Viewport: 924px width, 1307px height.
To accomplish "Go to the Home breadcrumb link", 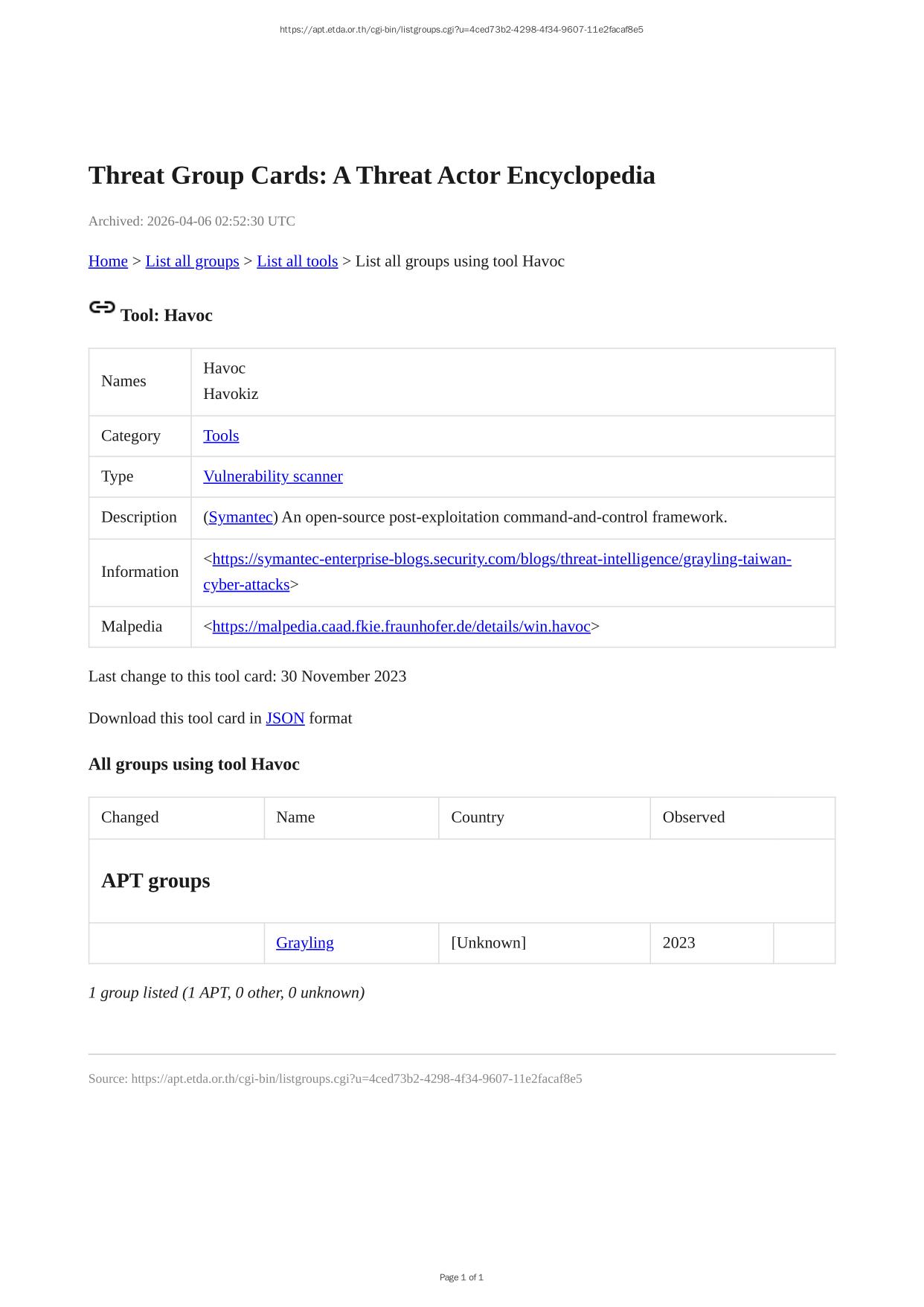I will [x=108, y=261].
